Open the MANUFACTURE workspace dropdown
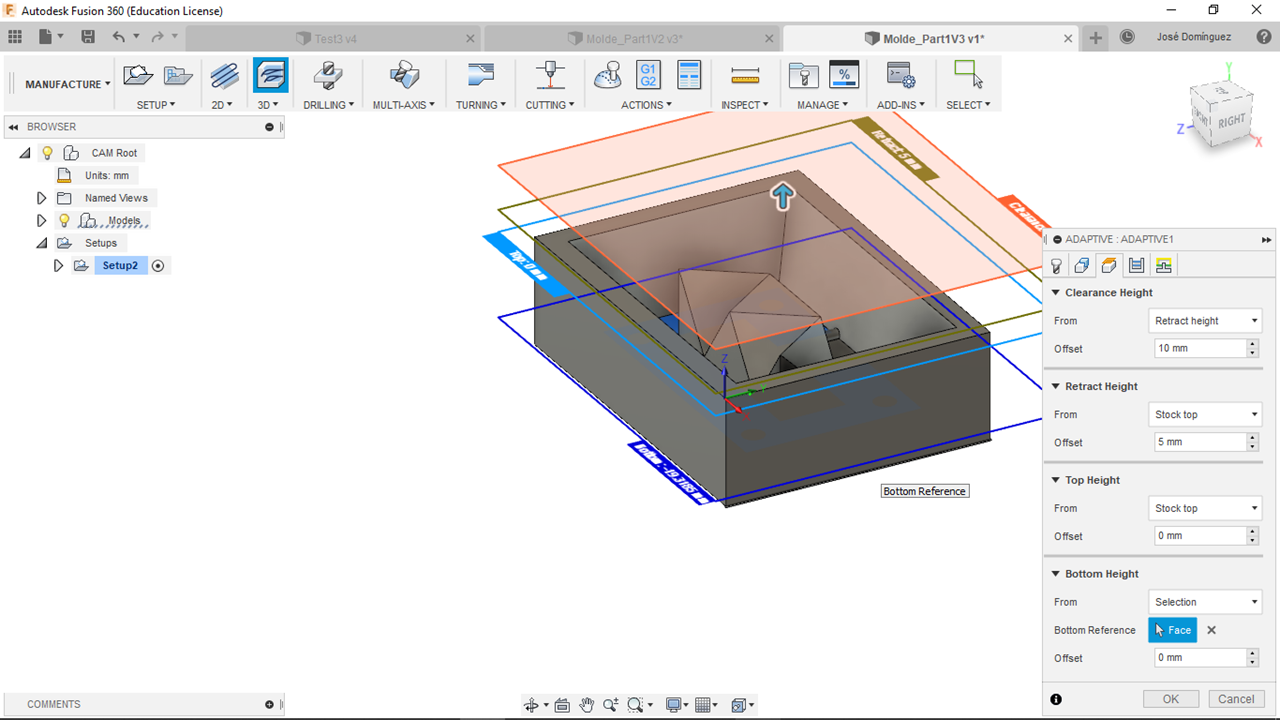 point(67,85)
